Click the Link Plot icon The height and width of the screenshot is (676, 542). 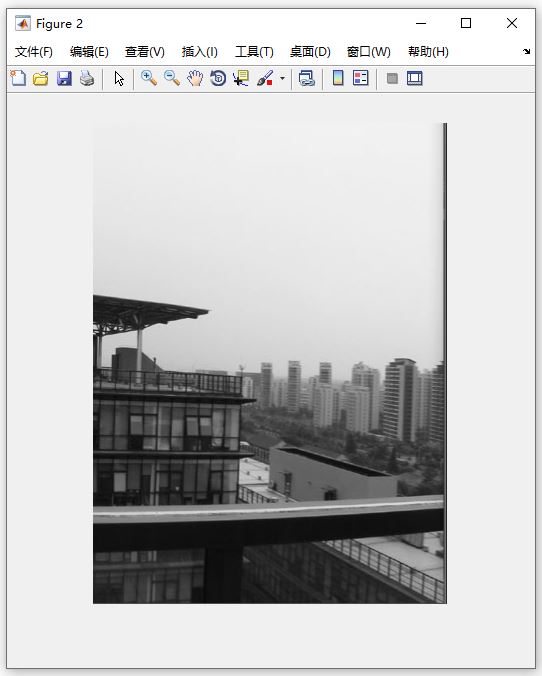pos(307,78)
